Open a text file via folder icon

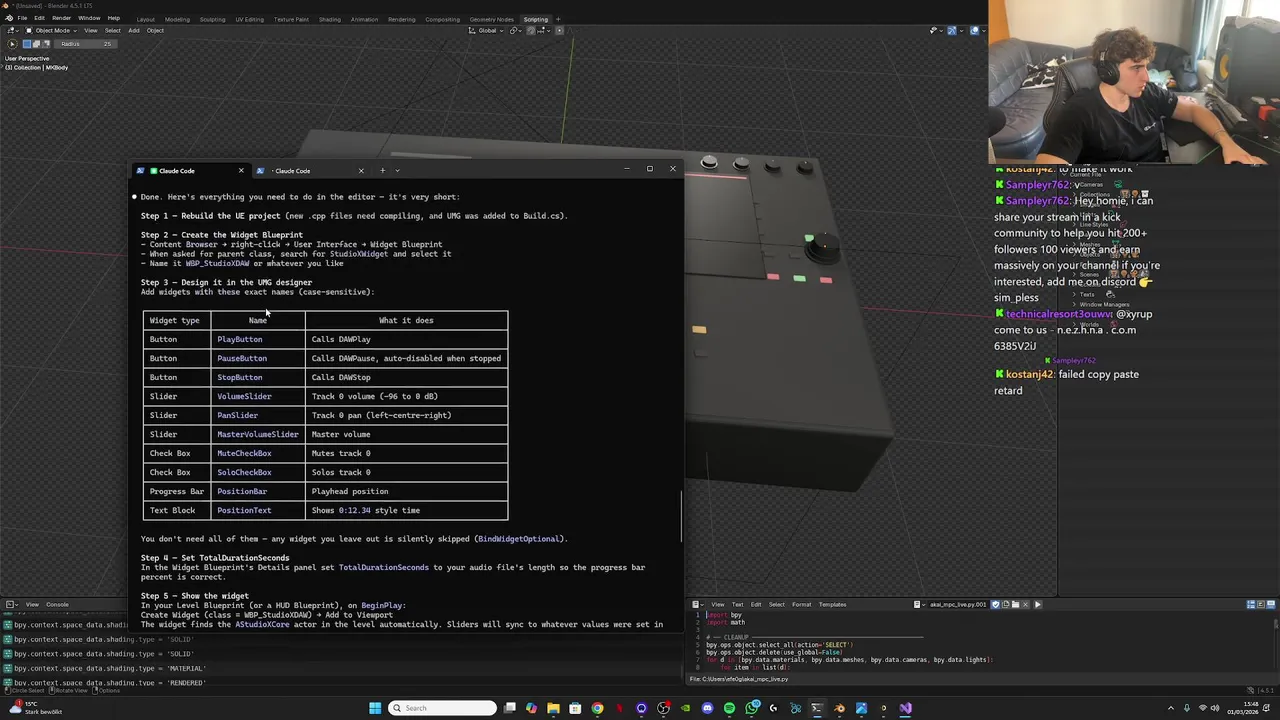click(1015, 604)
